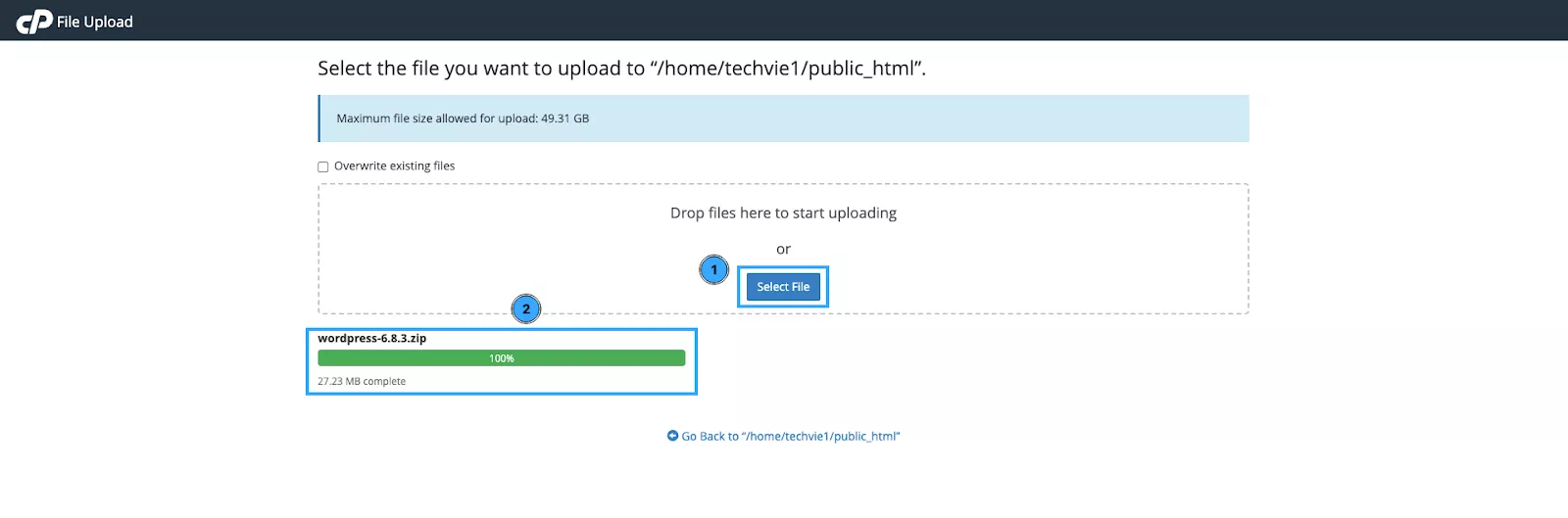Image resolution: width=1568 pixels, height=518 pixels.
Task: Click the "Overwrite existing files" label text
Action: coord(394,166)
